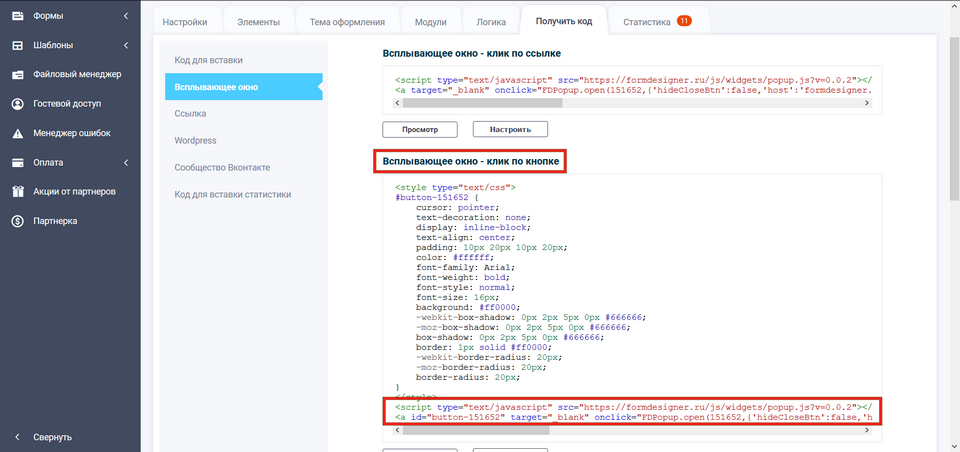Switch to the Настройки tab

(185, 21)
